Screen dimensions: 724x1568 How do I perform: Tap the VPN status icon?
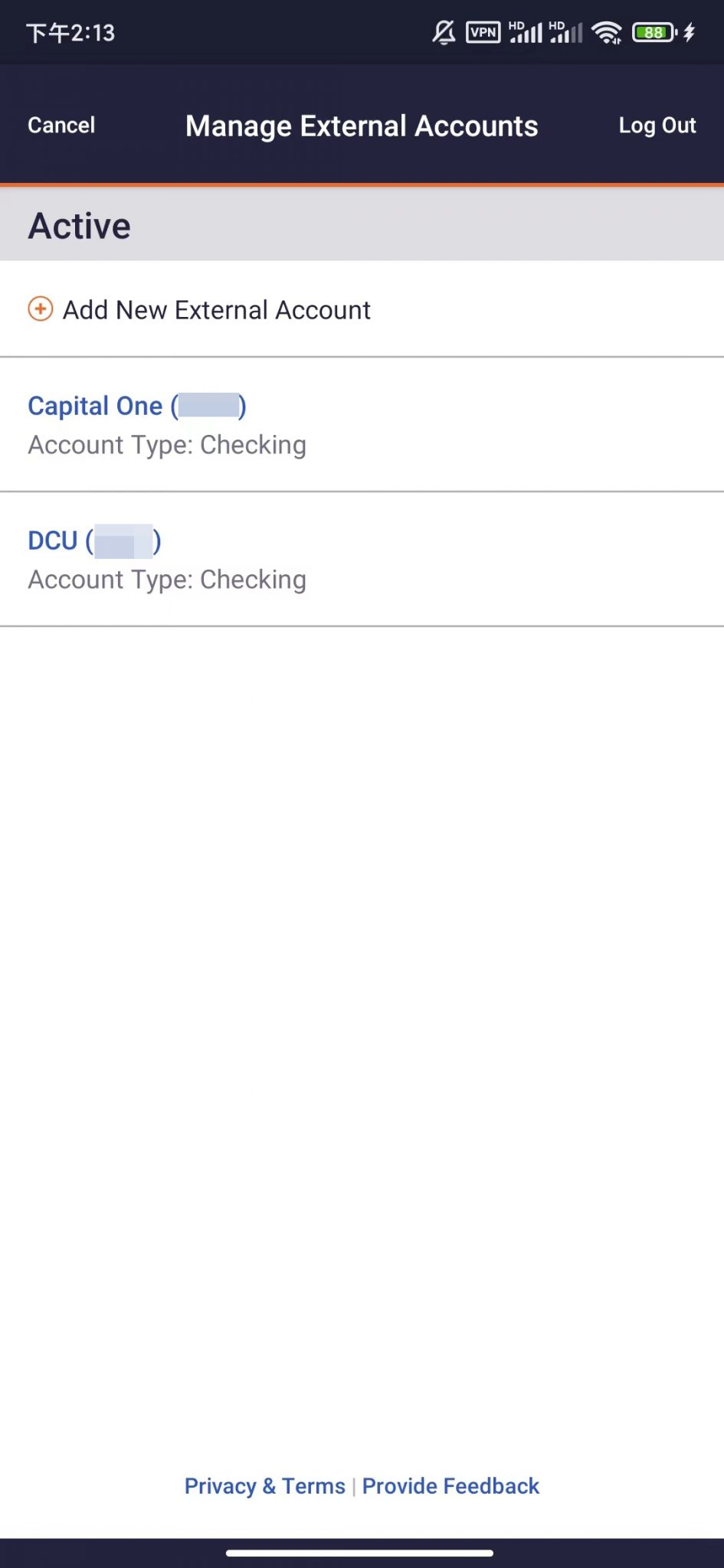(483, 32)
